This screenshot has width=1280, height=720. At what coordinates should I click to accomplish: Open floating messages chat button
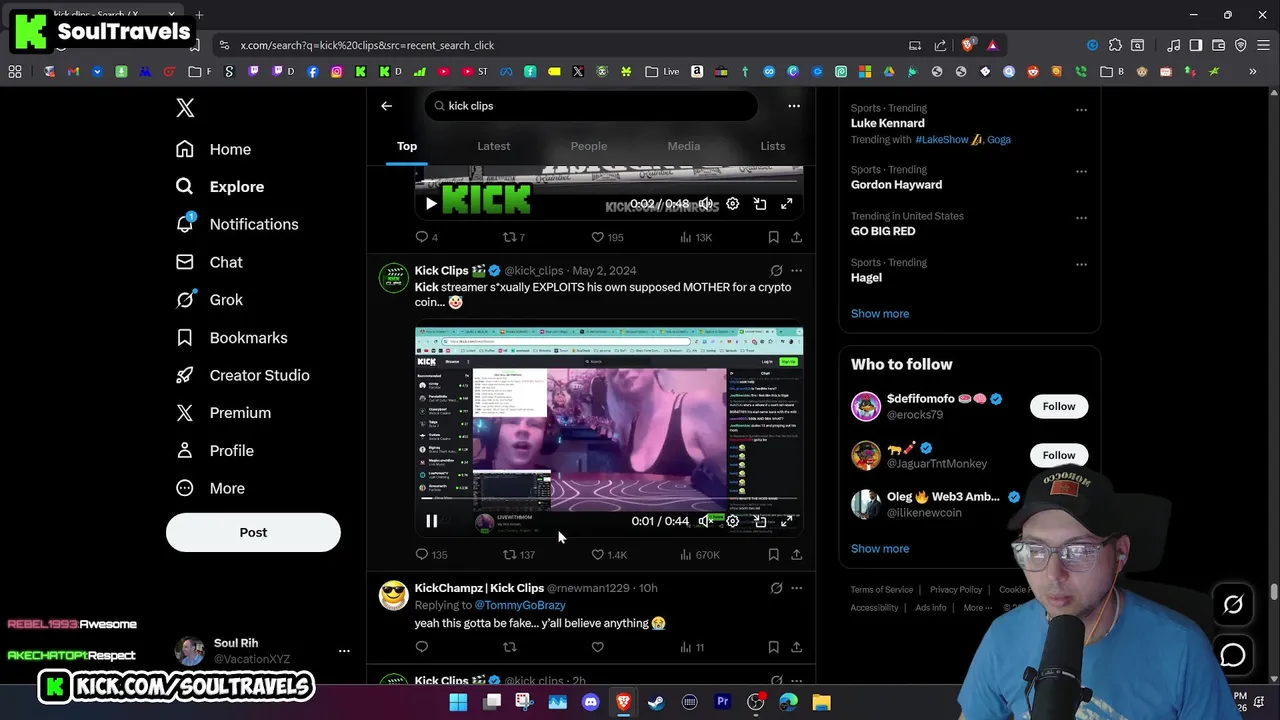[x=1233, y=655]
